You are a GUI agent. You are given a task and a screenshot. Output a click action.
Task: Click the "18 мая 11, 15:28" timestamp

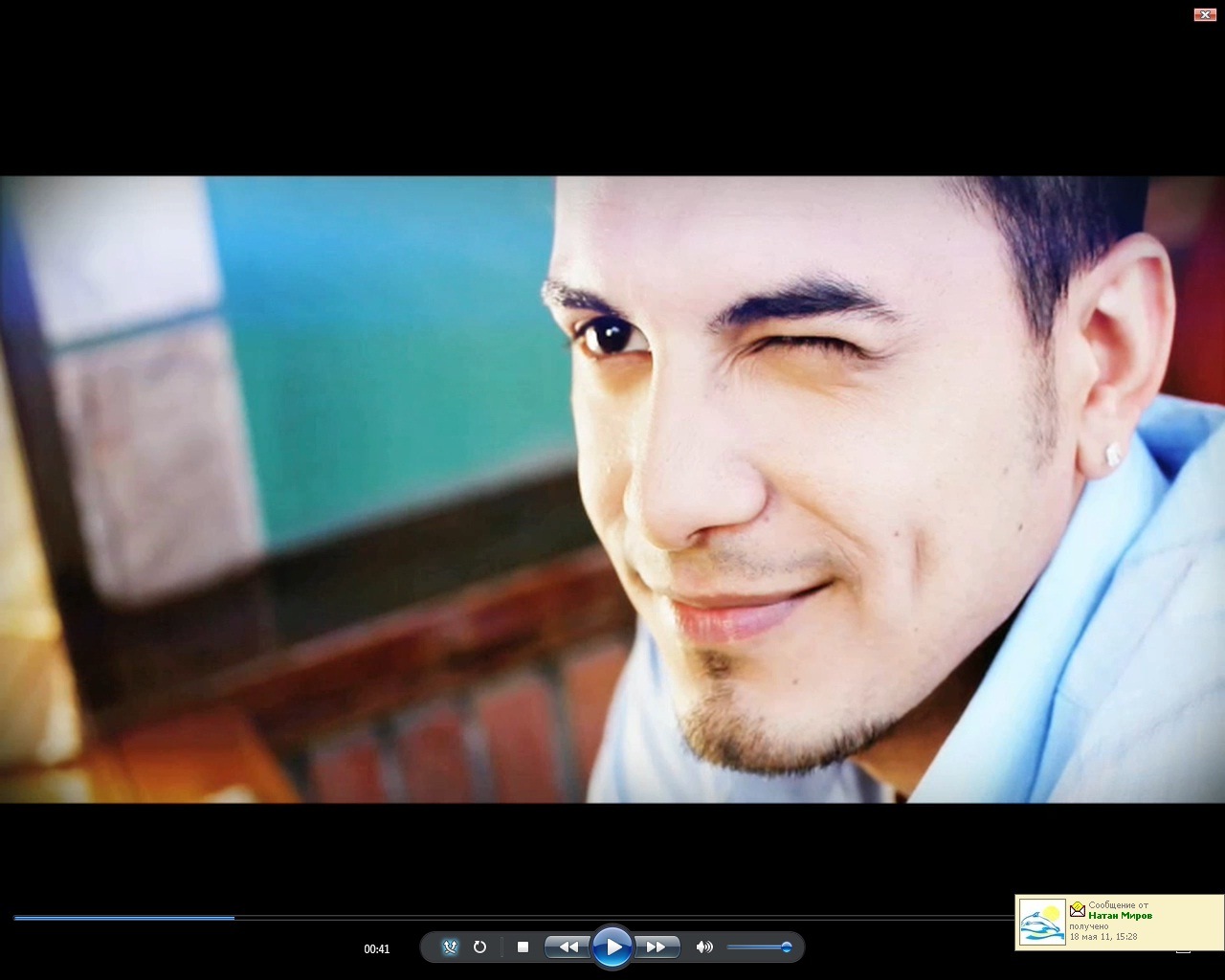click(x=1103, y=937)
